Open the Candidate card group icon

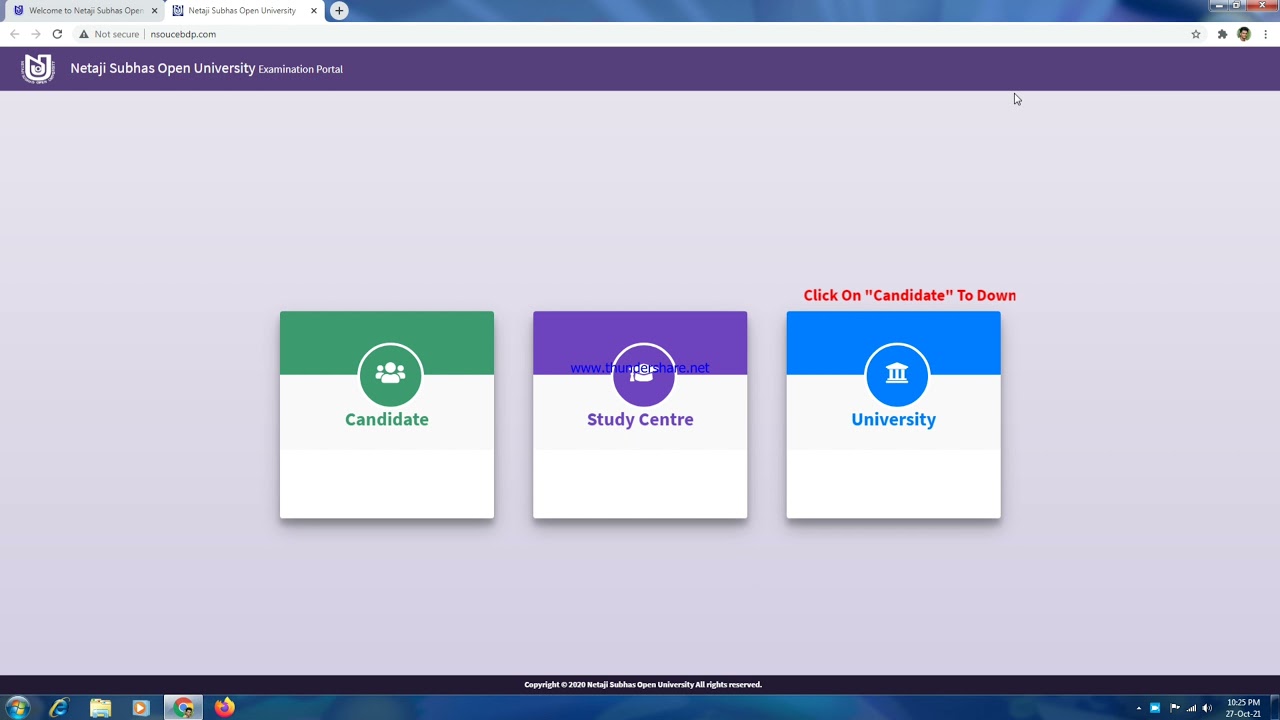pyautogui.click(x=390, y=374)
